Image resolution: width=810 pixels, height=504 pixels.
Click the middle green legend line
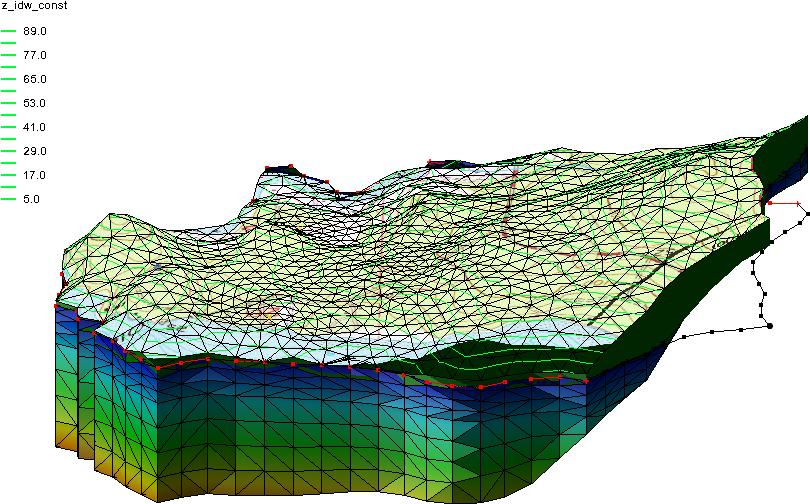[x=9, y=115]
